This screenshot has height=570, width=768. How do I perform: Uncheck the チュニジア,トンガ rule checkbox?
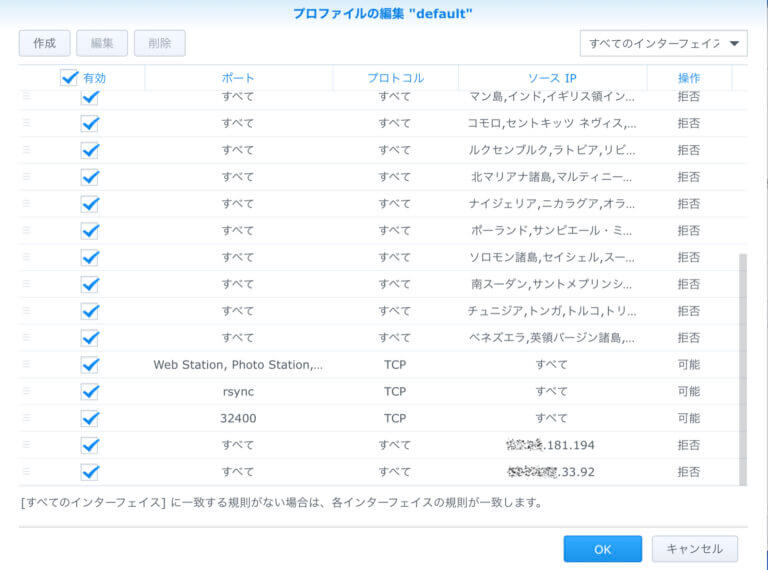click(x=90, y=311)
